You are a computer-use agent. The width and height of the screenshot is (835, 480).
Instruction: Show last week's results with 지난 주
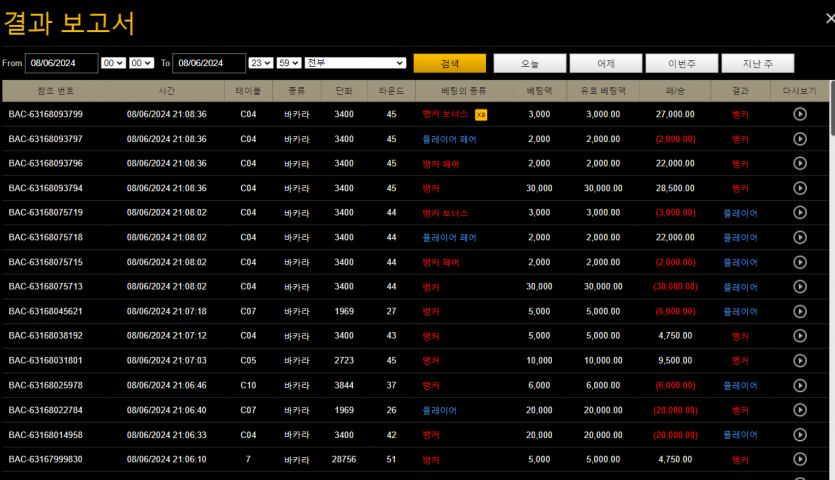pyautogui.click(x=758, y=63)
